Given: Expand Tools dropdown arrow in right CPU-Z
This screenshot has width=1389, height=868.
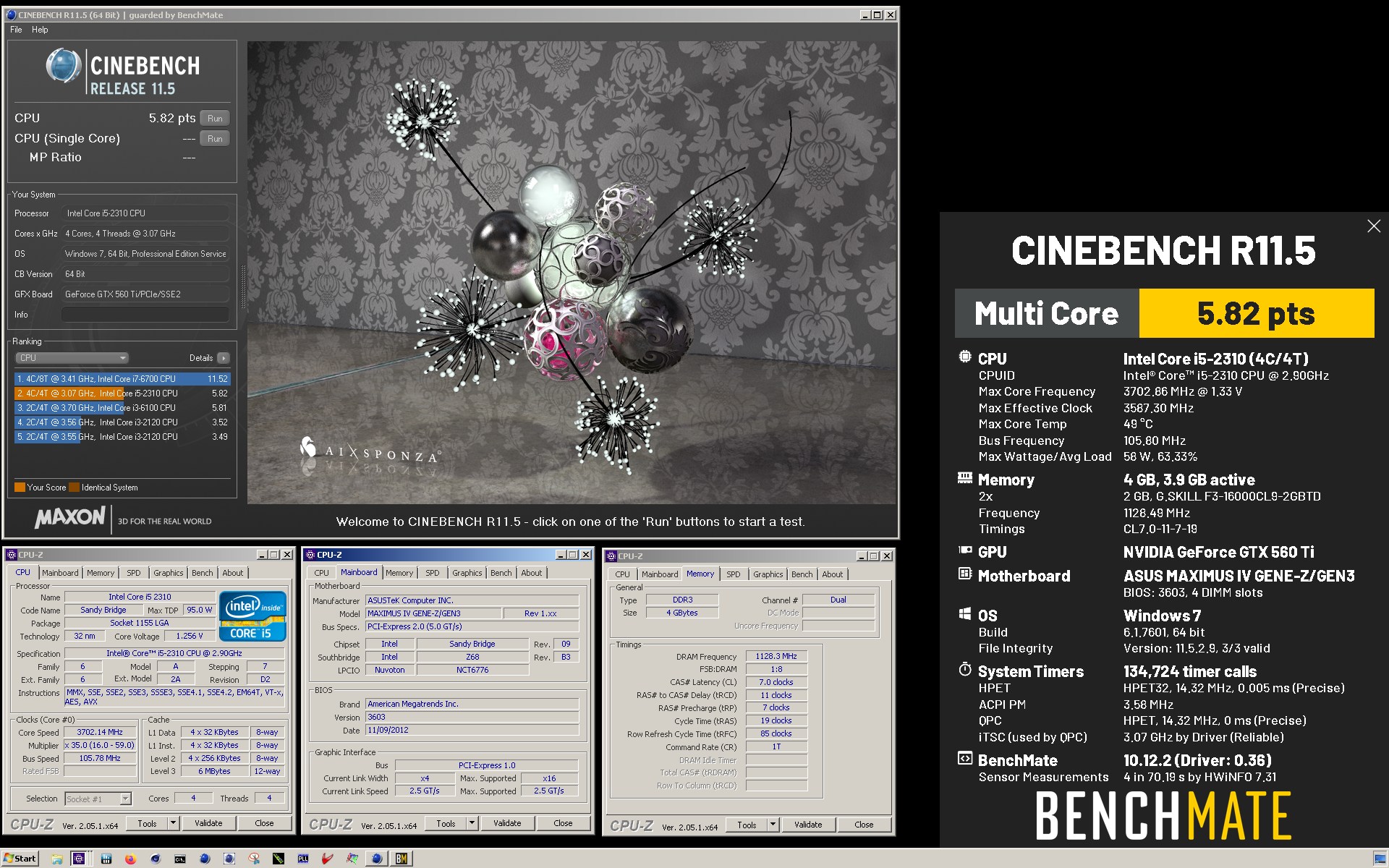Looking at the screenshot, I should pyautogui.click(x=773, y=825).
